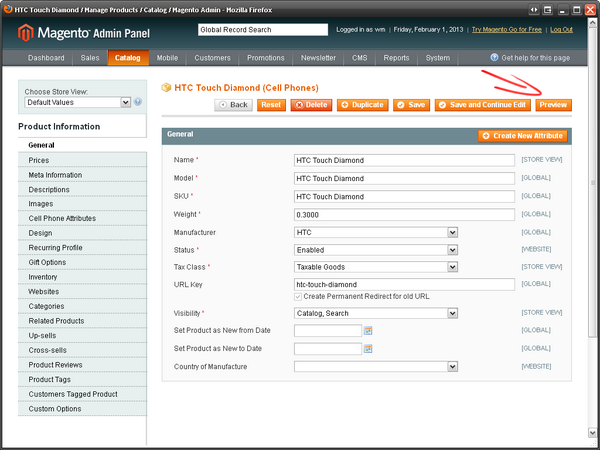Switch to the Descriptions tab
The height and width of the screenshot is (450, 600).
pyautogui.click(x=82, y=189)
